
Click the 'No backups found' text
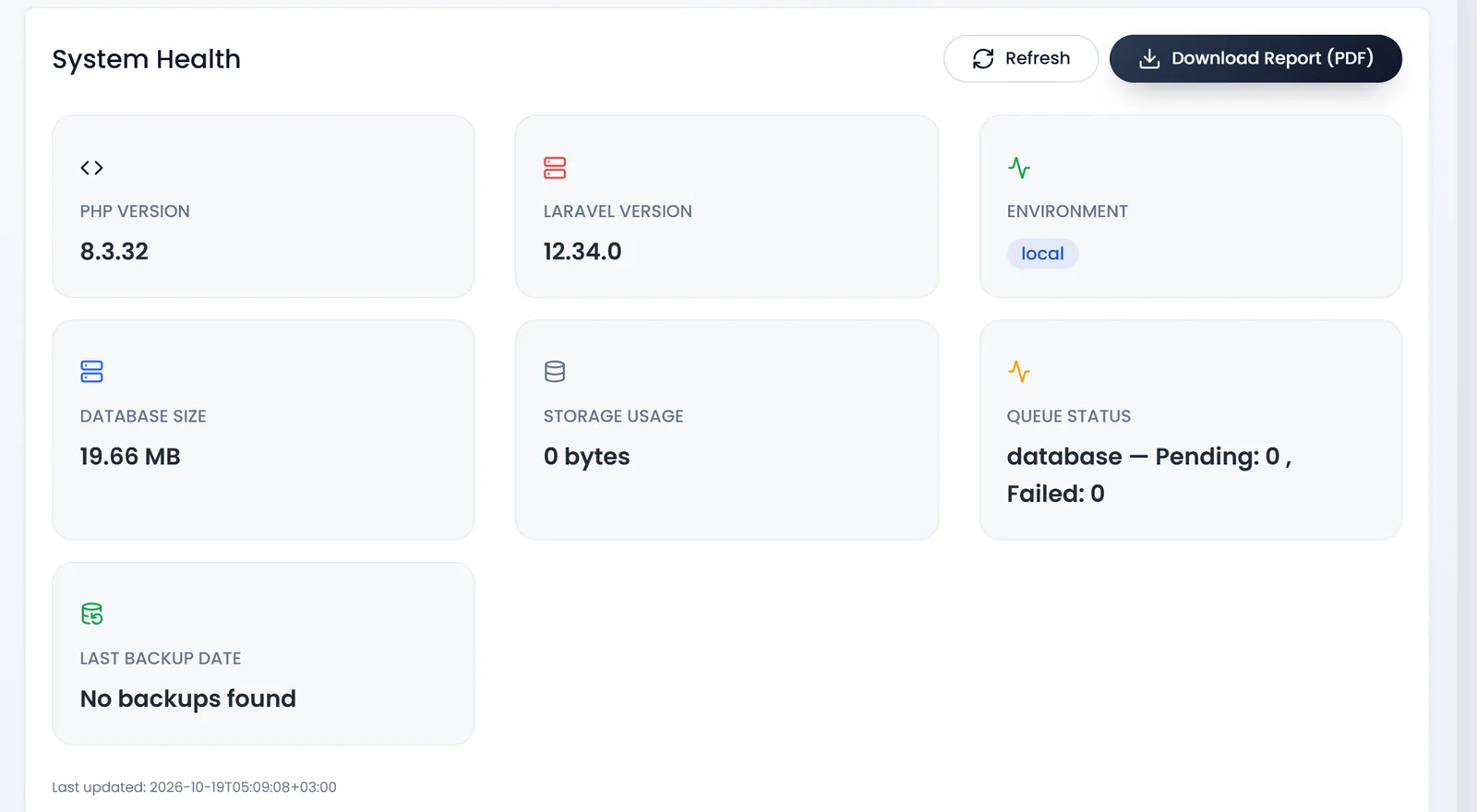tap(188, 699)
